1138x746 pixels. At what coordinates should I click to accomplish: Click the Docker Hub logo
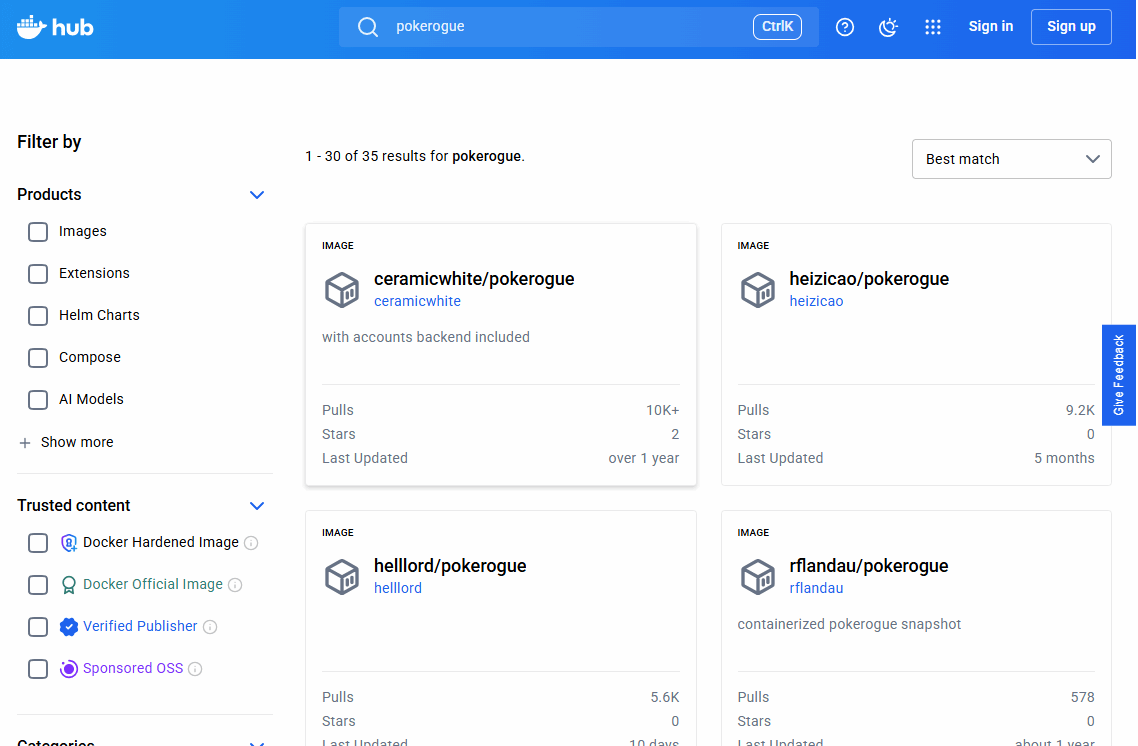55,27
